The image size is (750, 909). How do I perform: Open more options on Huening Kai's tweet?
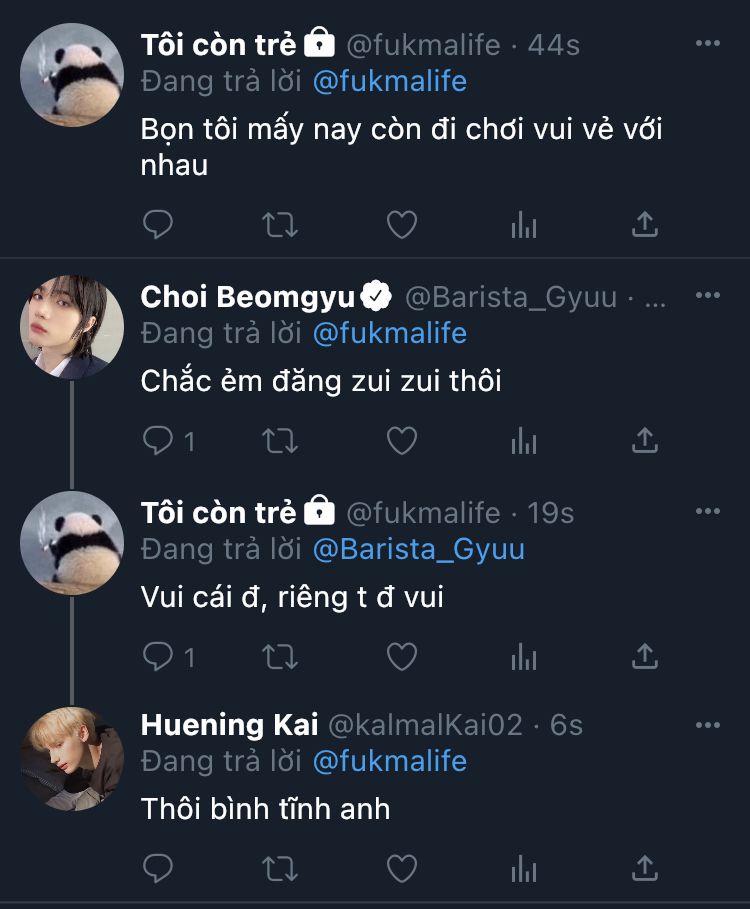[x=707, y=724]
